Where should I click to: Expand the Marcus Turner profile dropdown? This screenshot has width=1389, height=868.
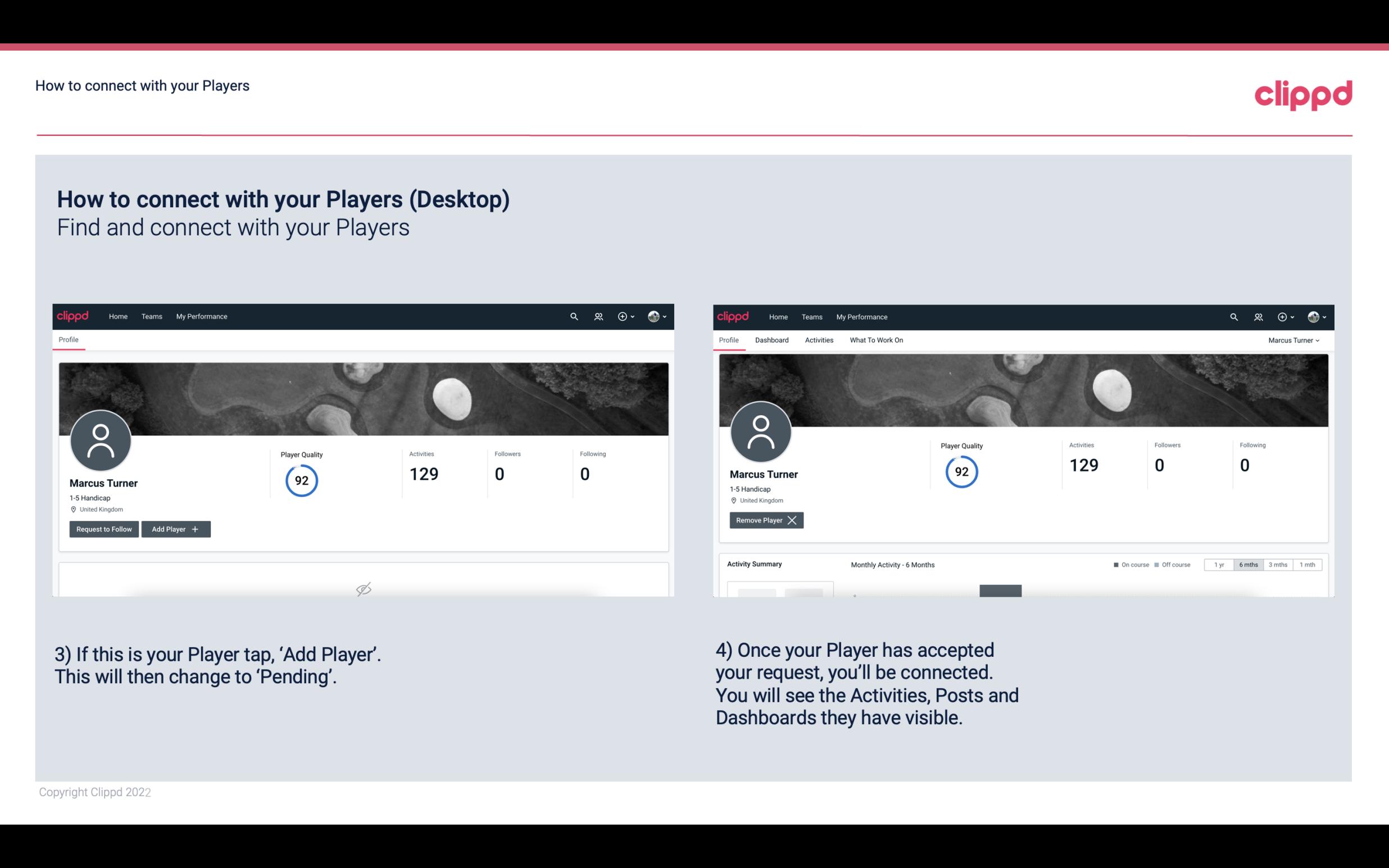point(1294,340)
